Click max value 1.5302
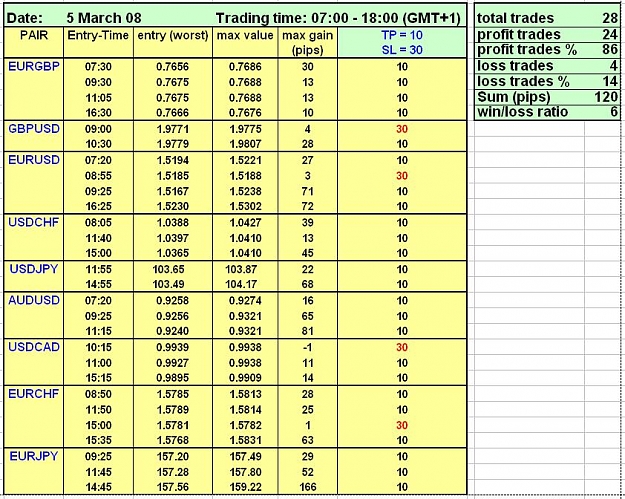The image size is (625, 499). click(246, 206)
